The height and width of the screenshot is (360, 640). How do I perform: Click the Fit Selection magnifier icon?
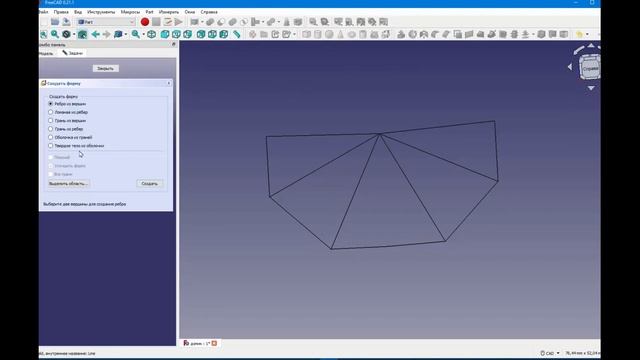pyautogui.click(x=55, y=34)
